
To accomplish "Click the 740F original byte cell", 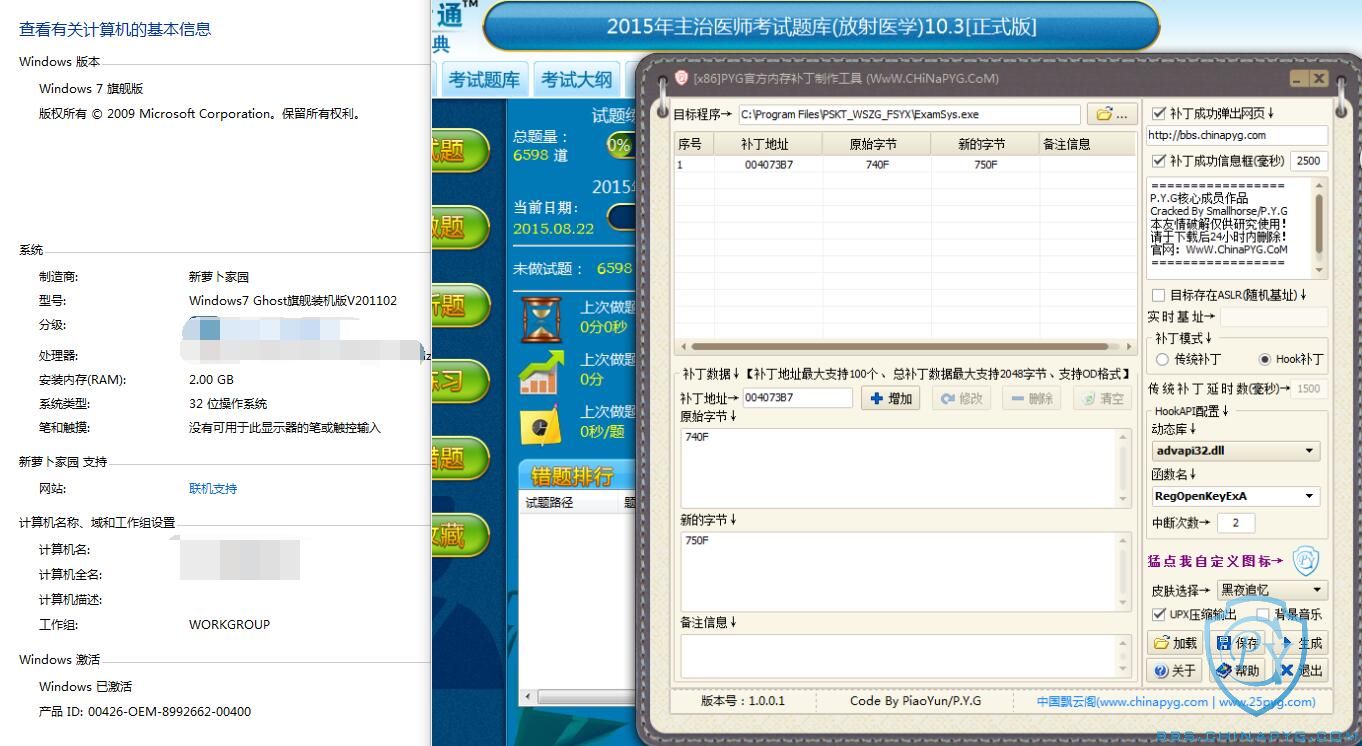I will pyautogui.click(x=877, y=165).
